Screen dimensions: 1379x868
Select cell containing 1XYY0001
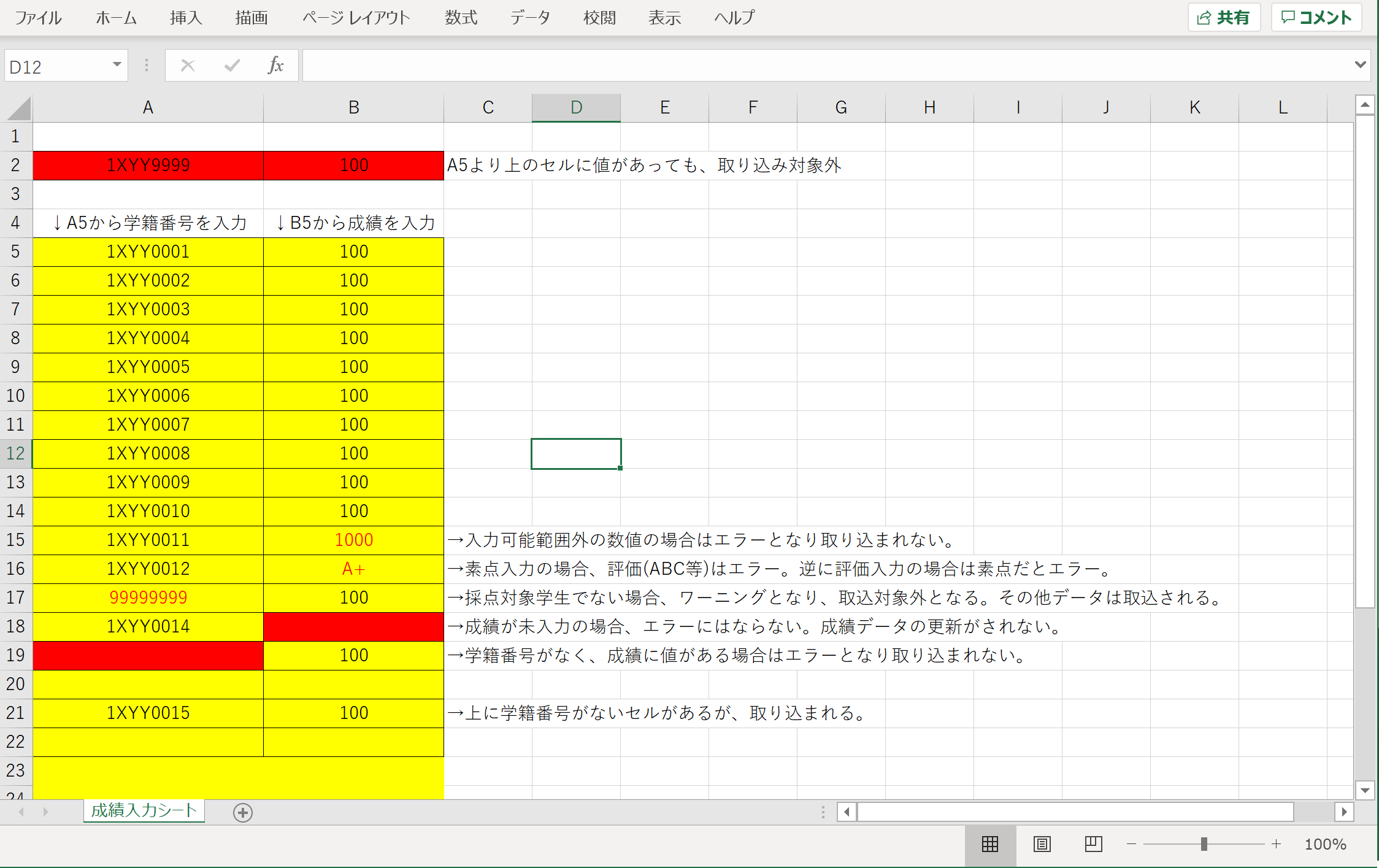pyautogui.click(x=148, y=252)
